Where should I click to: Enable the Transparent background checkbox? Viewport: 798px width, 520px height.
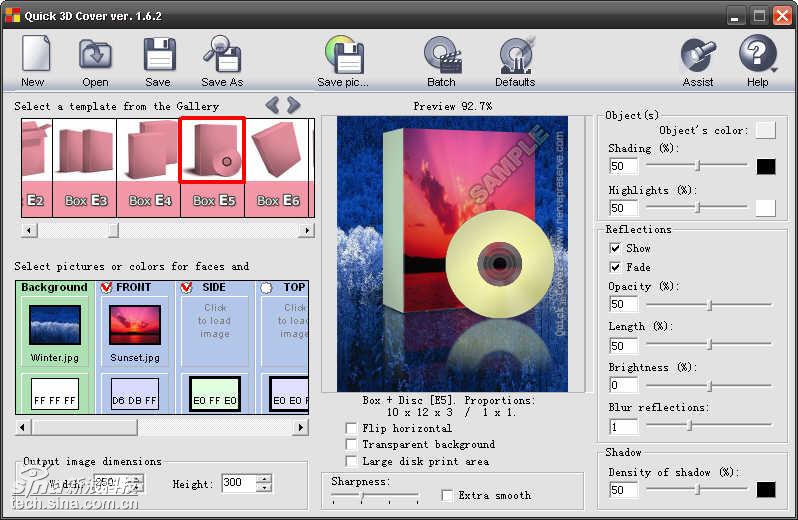point(351,445)
